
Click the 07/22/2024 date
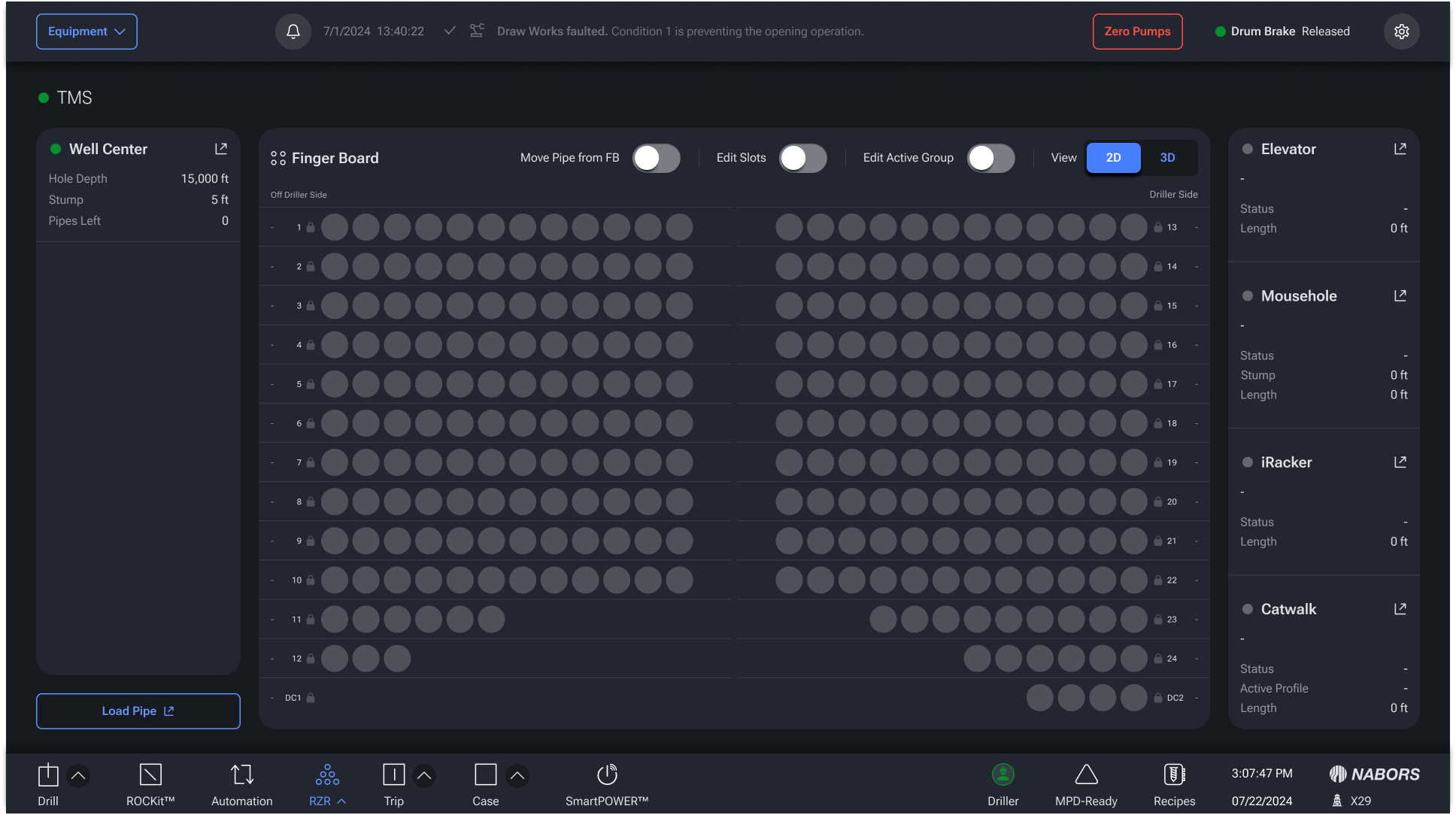tap(1262, 801)
